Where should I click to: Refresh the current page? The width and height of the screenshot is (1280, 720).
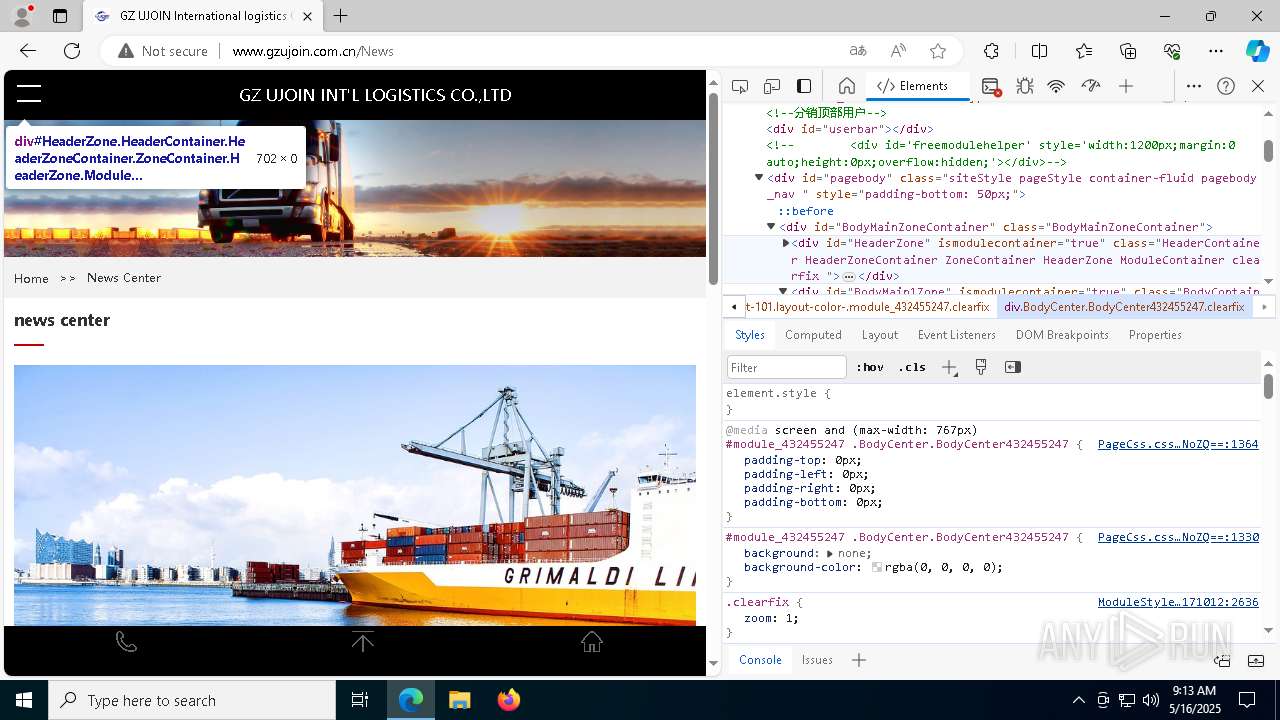pyautogui.click(x=72, y=51)
